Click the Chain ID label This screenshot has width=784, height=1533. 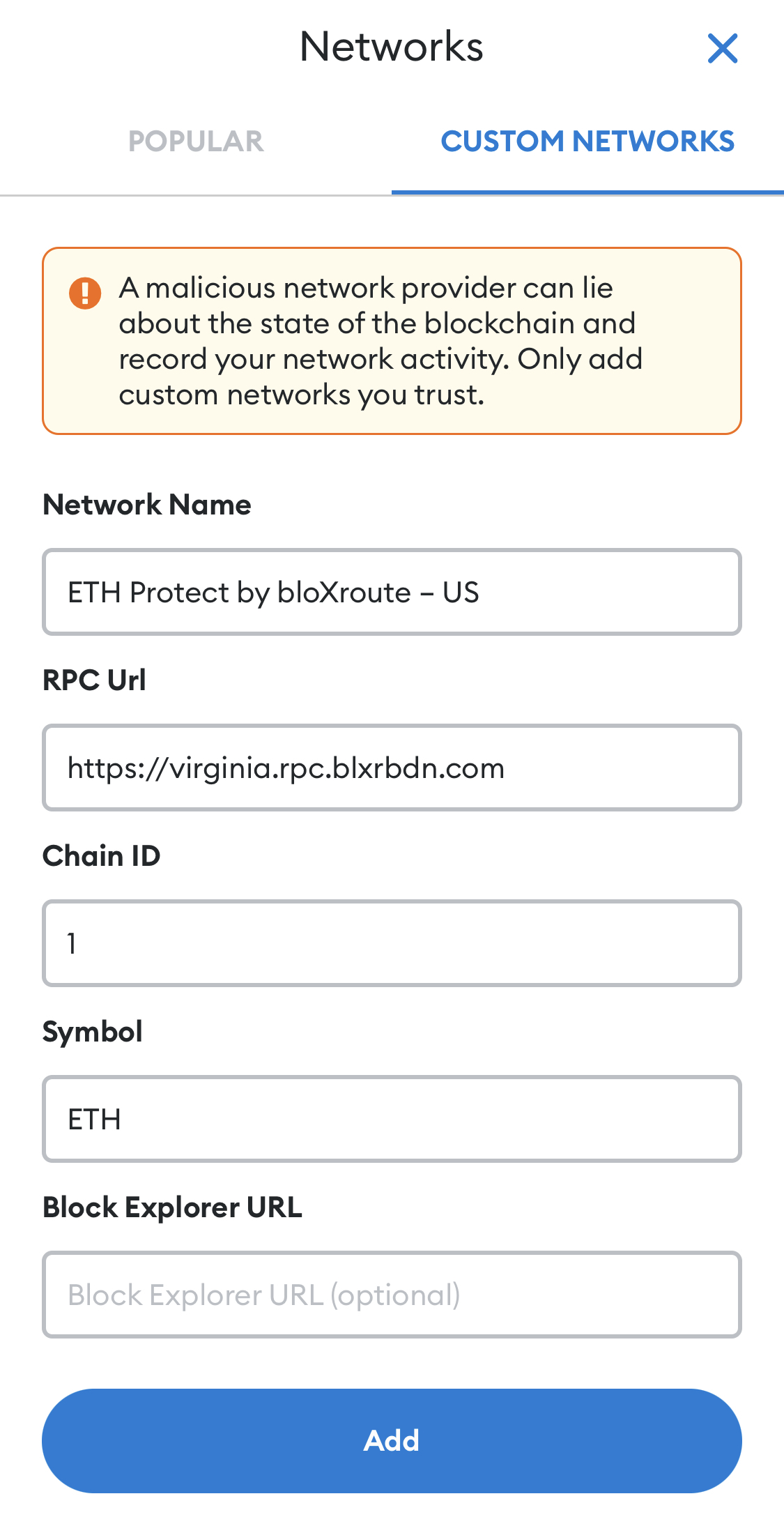point(102,856)
